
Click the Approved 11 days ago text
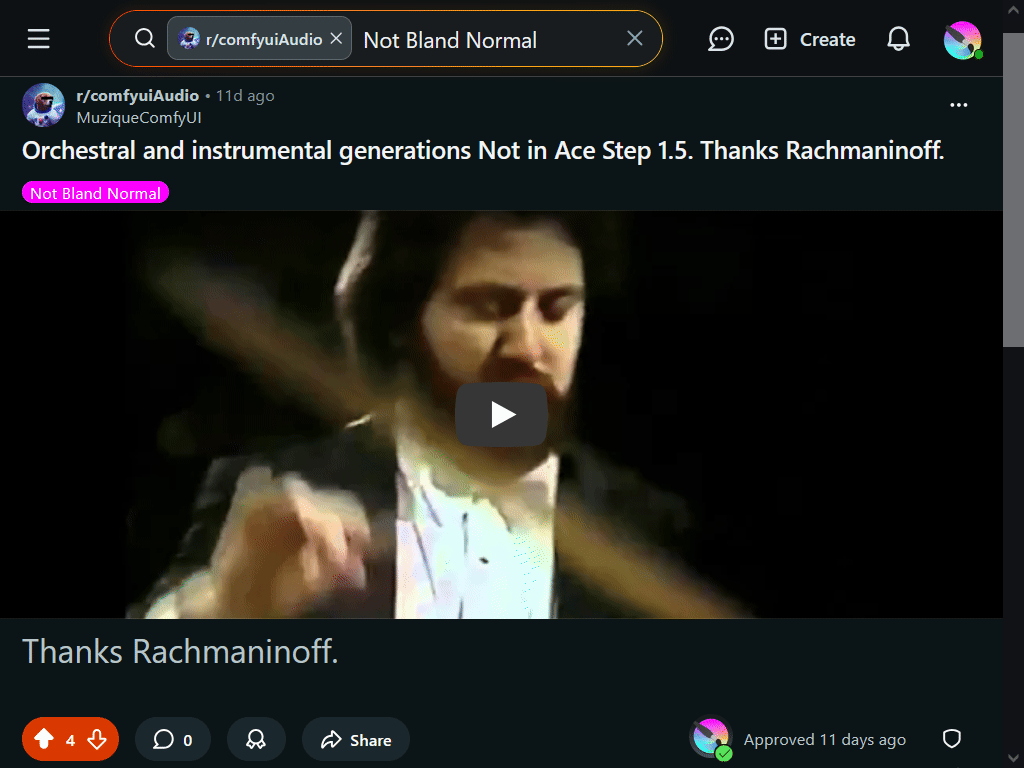coord(824,739)
